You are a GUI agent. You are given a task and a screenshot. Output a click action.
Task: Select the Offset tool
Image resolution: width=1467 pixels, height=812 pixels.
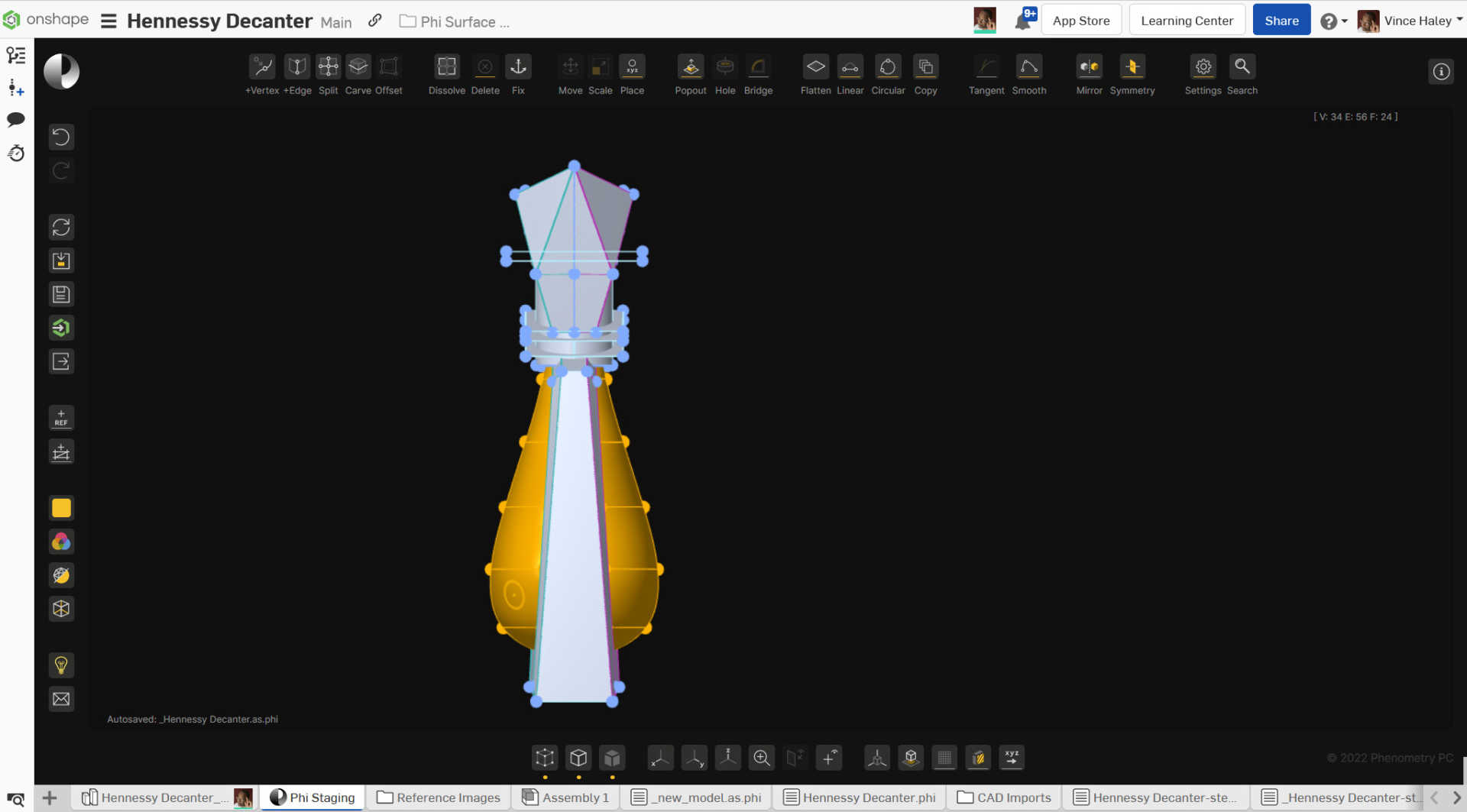(x=389, y=74)
